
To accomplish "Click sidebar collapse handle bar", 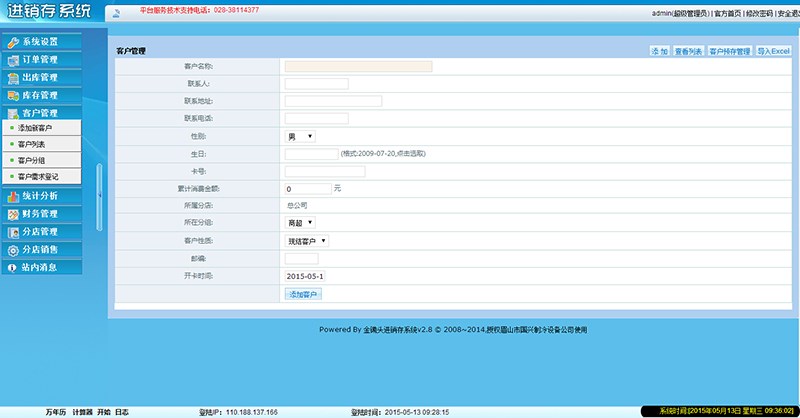I will [99, 197].
